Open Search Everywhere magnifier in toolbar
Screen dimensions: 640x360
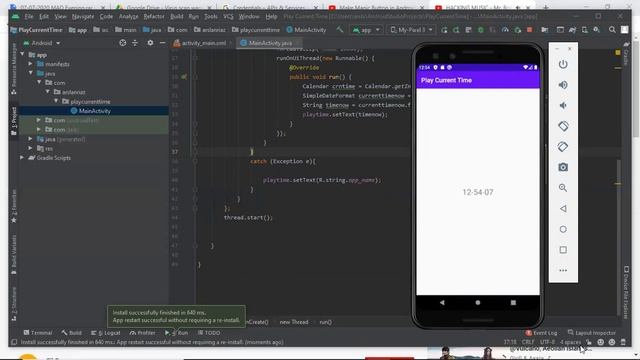612,30
